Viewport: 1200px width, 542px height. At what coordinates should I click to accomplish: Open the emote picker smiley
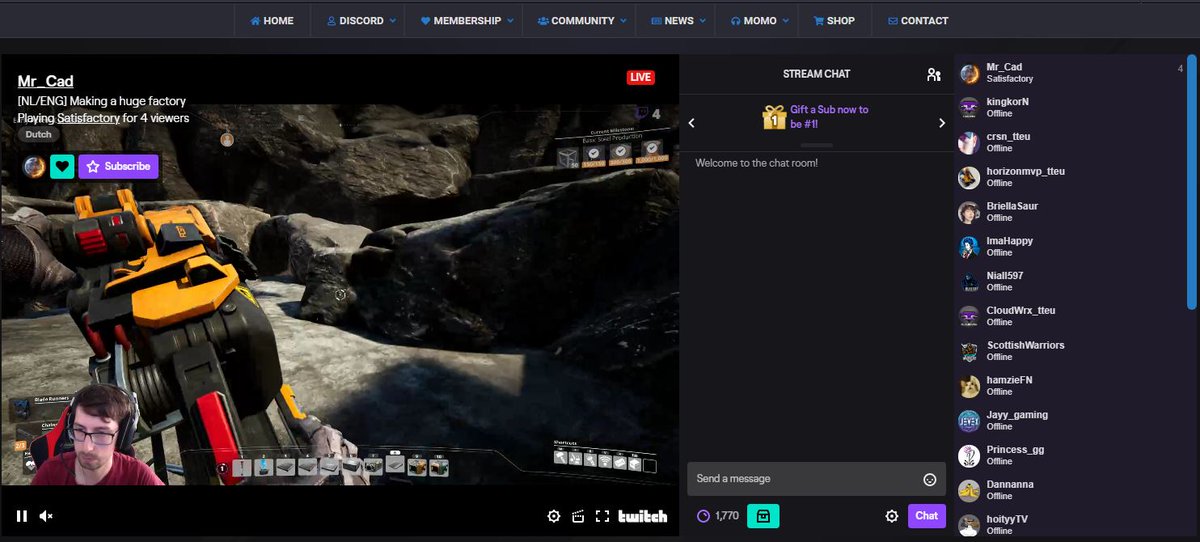coord(929,479)
